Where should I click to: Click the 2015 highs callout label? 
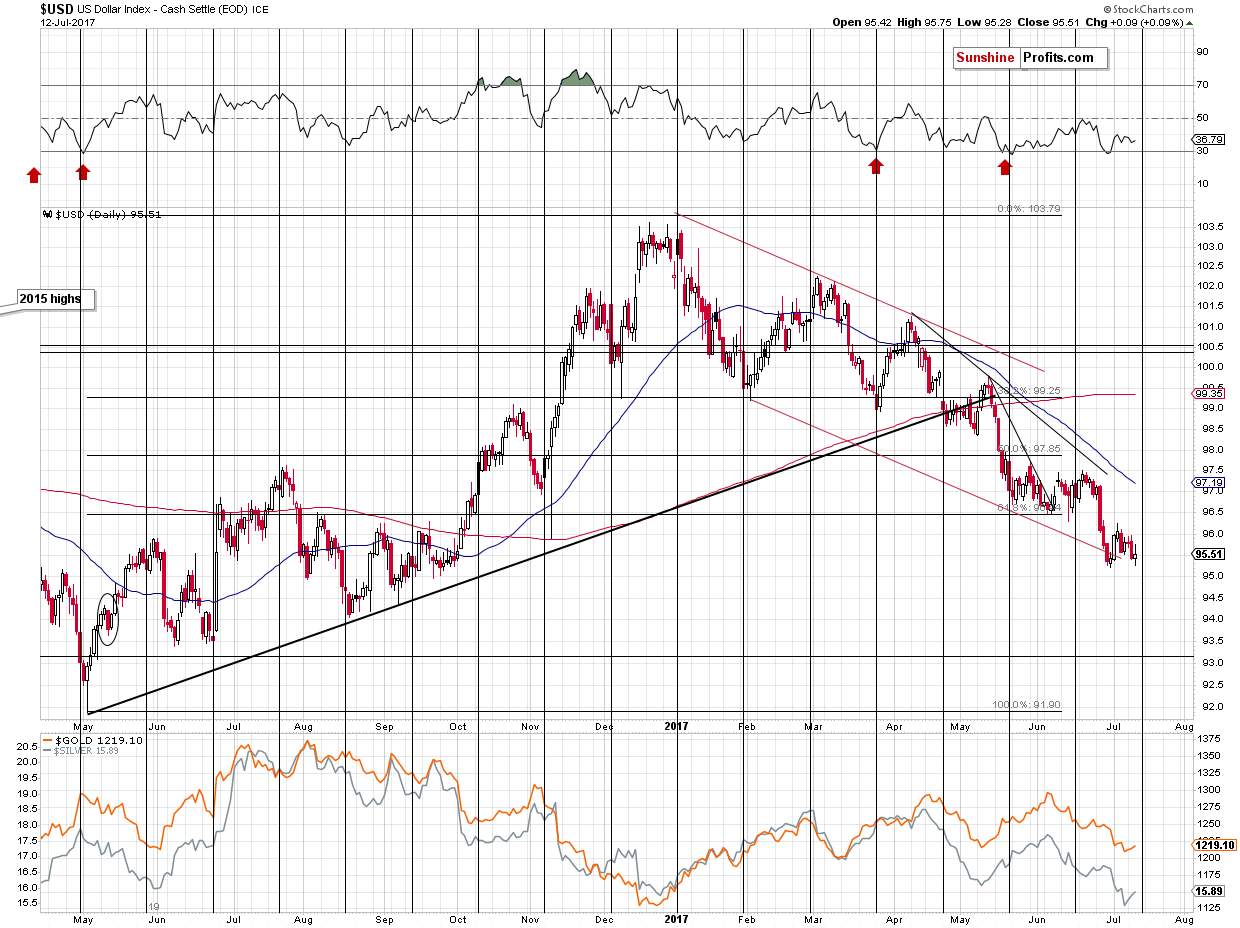pos(56,298)
